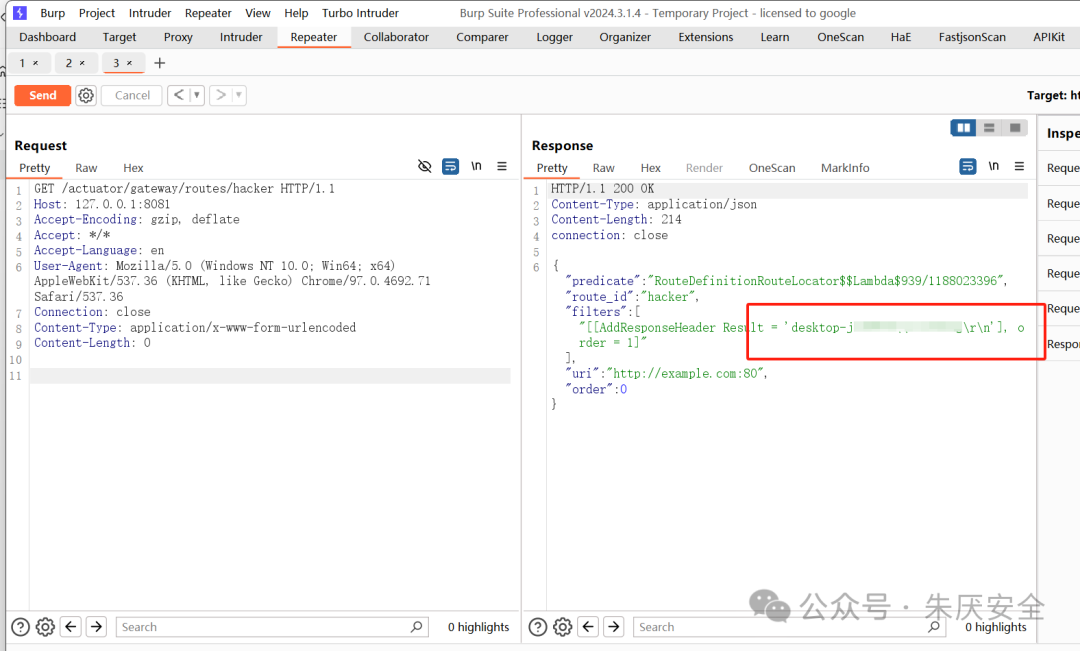1080x651 pixels.
Task: Open Response OneScan view
Action: pyautogui.click(x=772, y=168)
